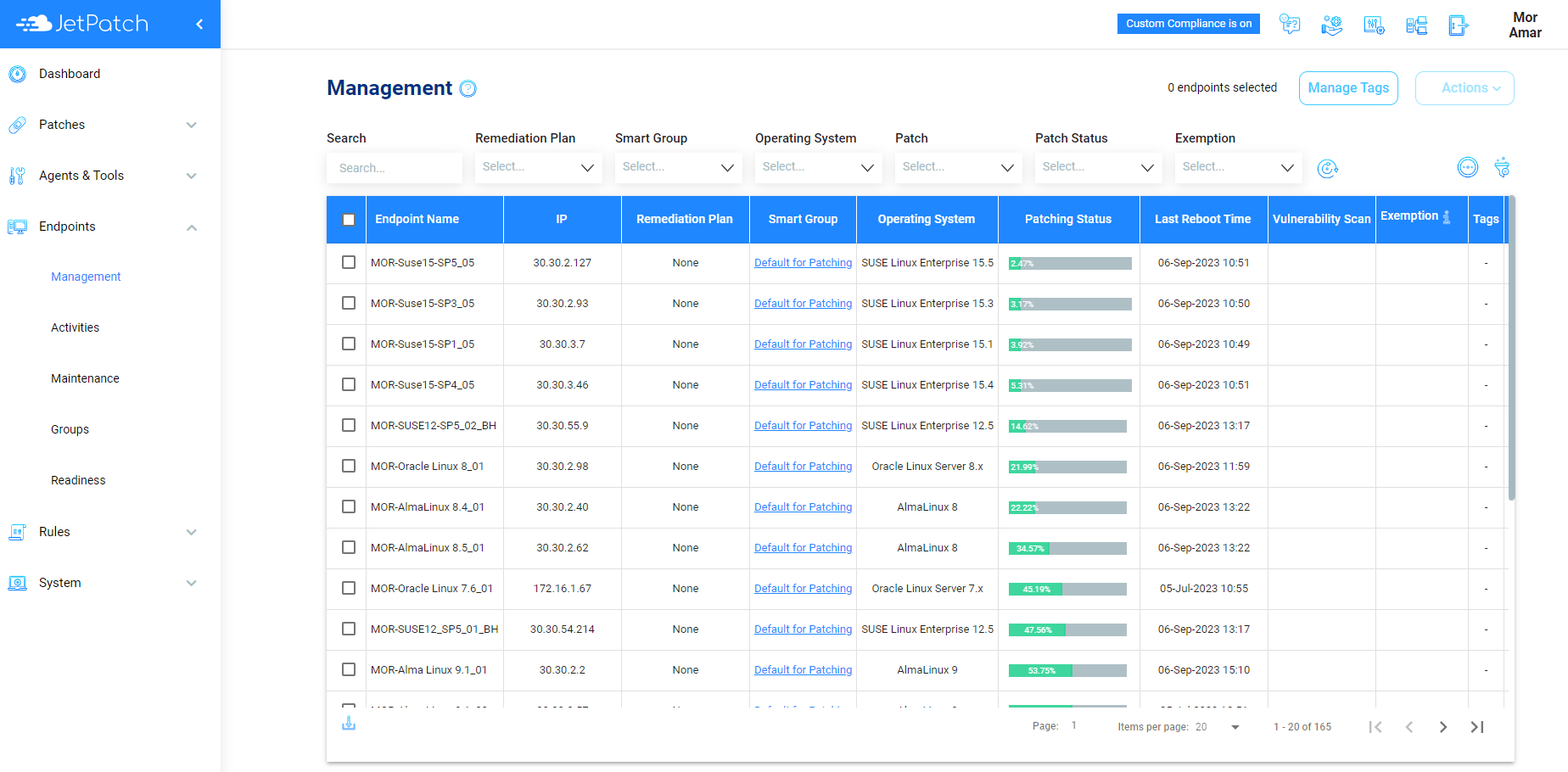
Task: Click the Dashboard gauge icon in sidebar
Action: coord(17,74)
